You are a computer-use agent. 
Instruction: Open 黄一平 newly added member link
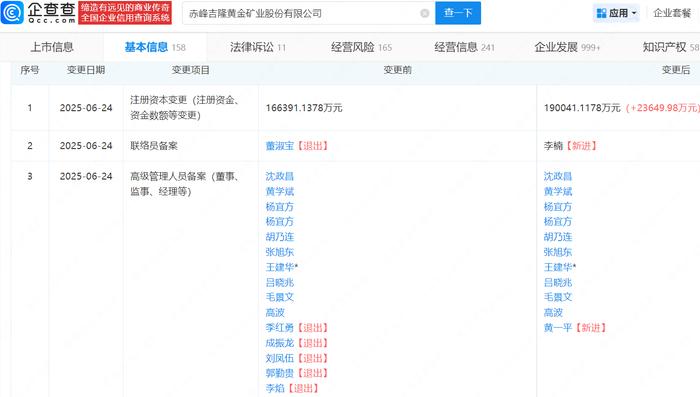click(558, 327)
